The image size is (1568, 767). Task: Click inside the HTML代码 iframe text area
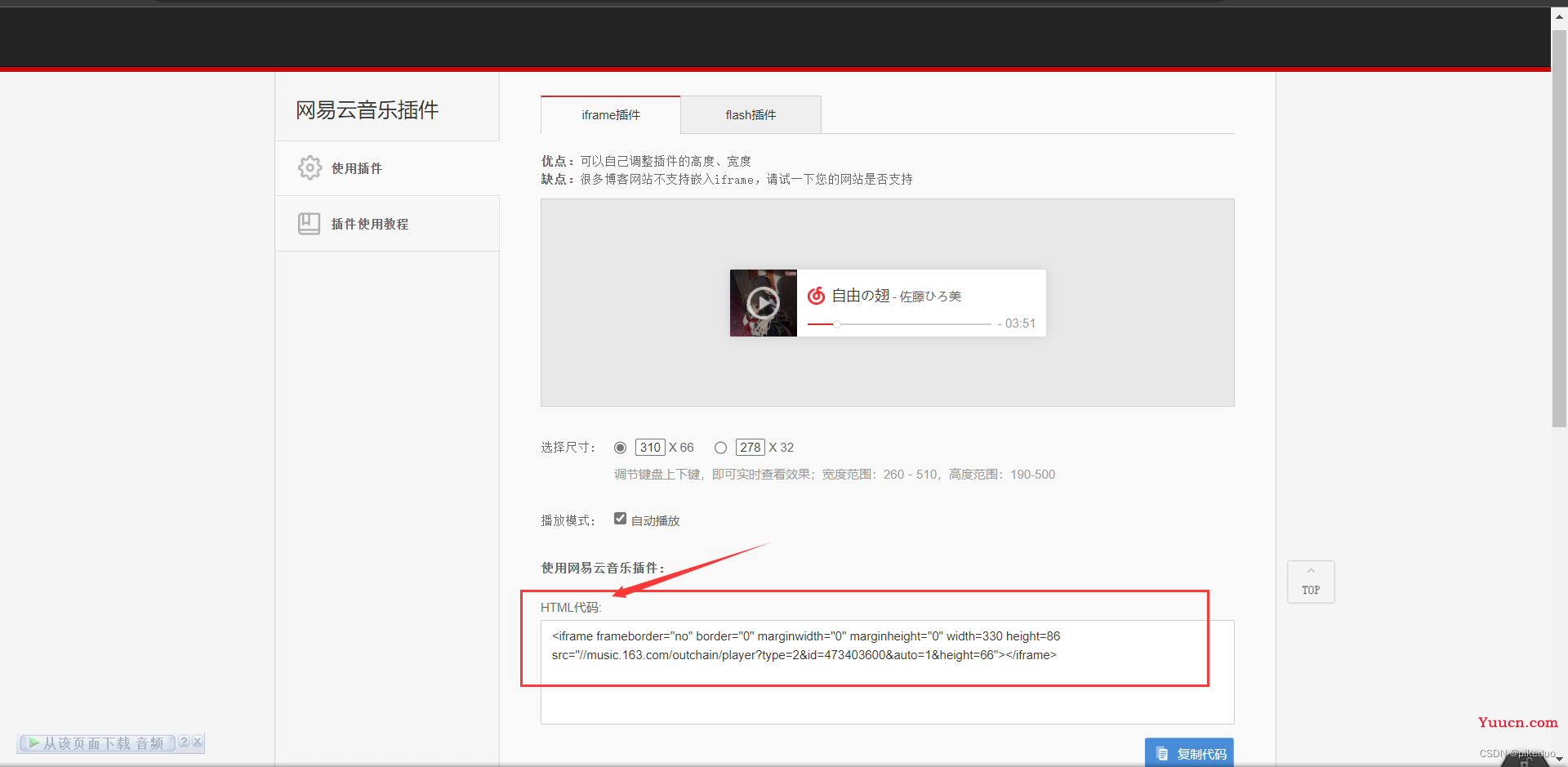[887, 671]
